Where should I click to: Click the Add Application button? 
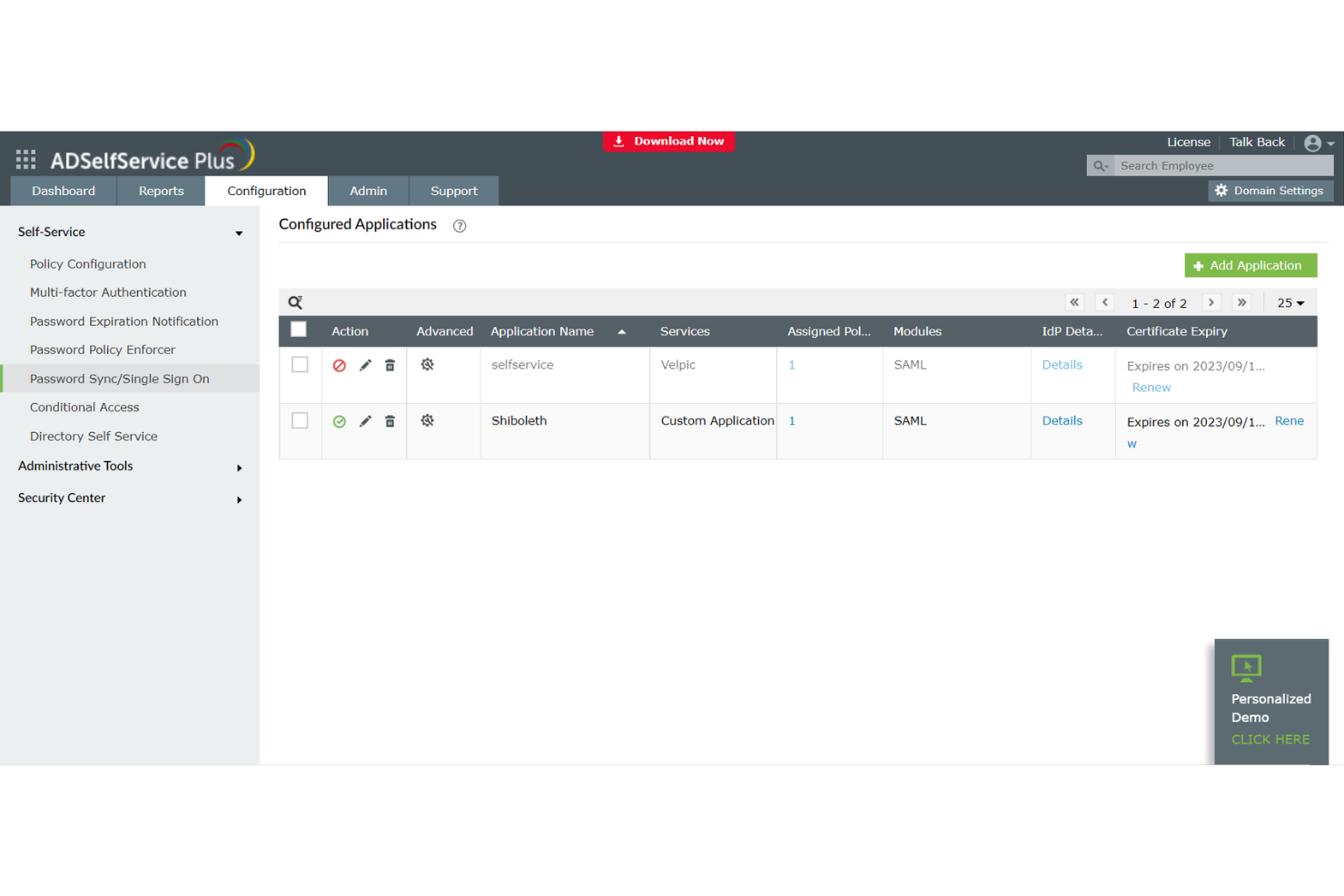point(1250,265)
